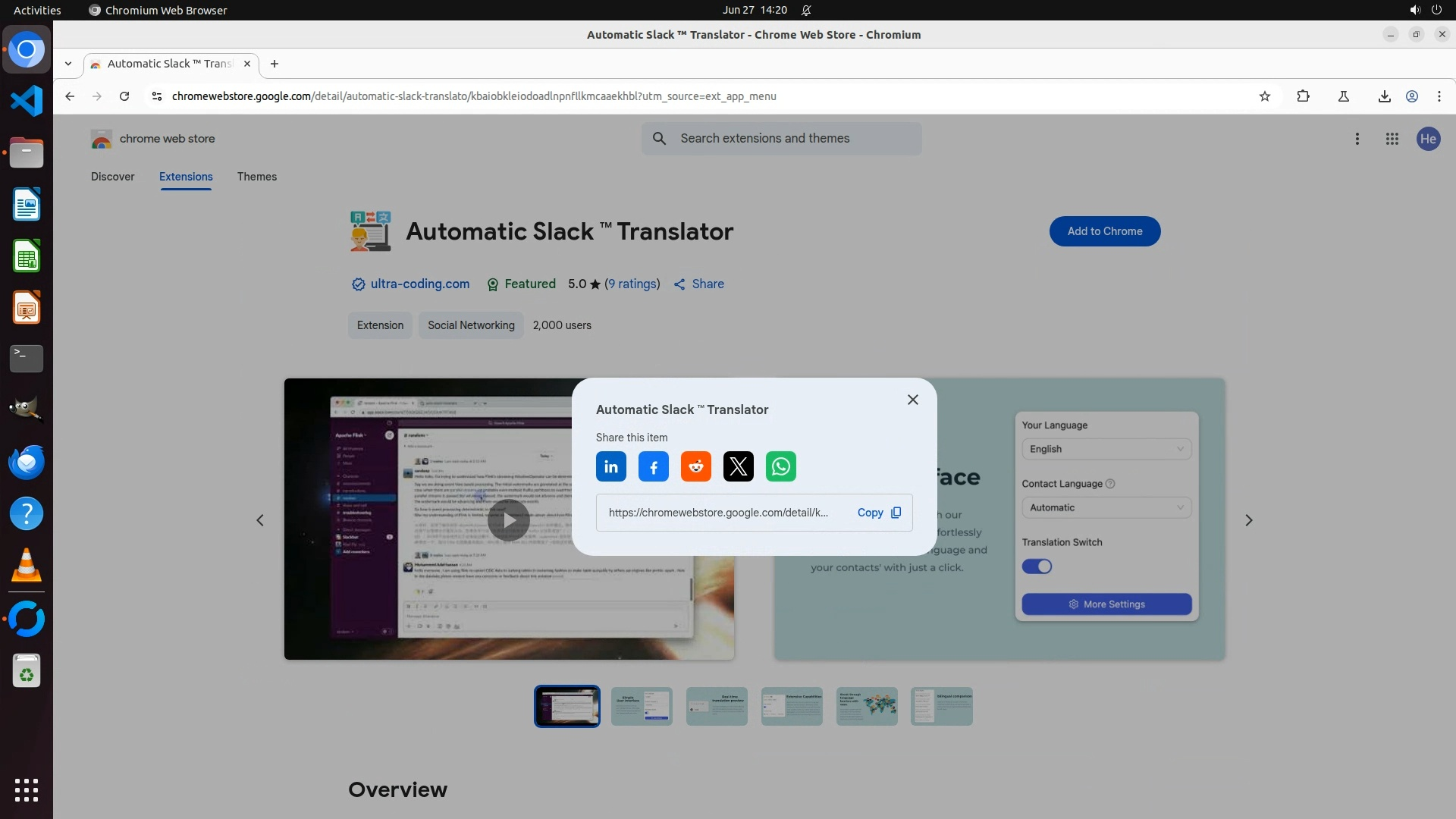
Task: Expand the Your Language English dropdown
Action: 1106,449
